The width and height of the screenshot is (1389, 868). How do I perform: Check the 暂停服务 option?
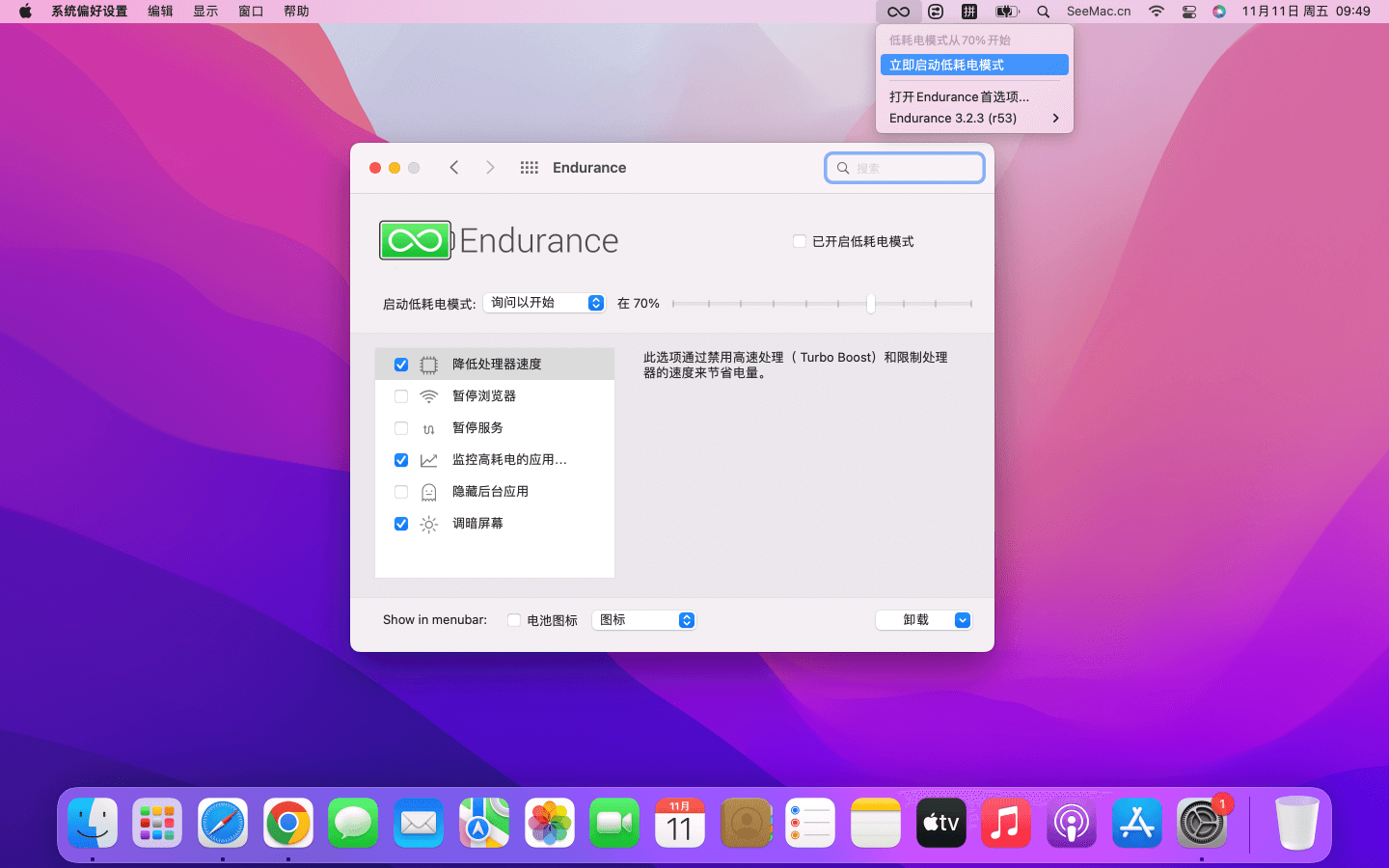pyautogui.click(x=401, y=428)
